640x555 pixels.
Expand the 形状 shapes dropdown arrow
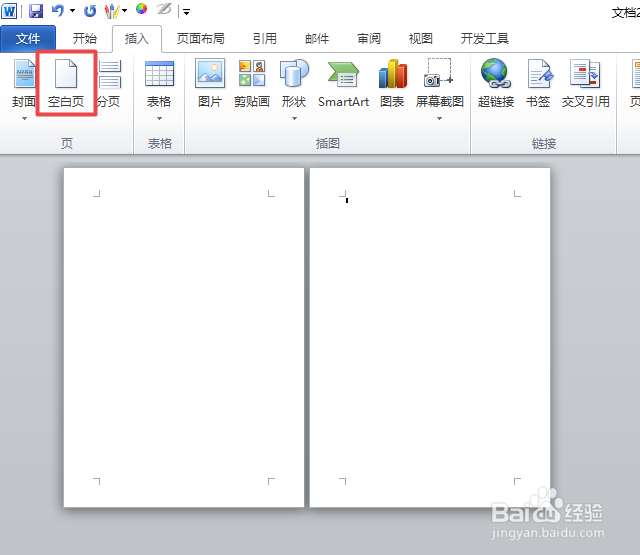(x=294, y=118)
